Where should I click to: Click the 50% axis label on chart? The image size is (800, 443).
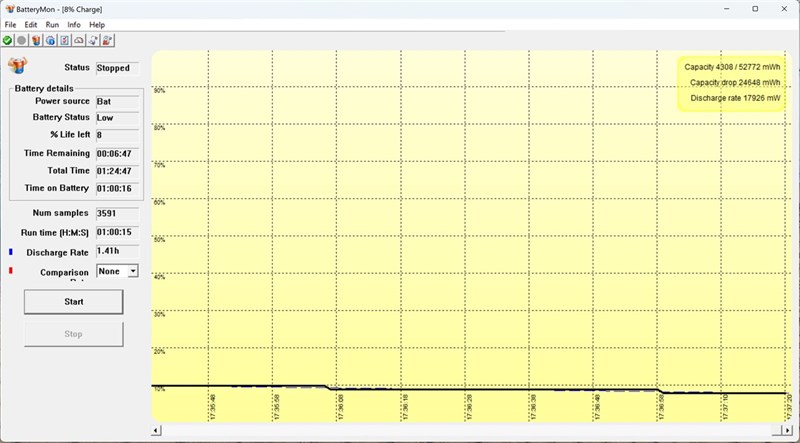[159, 239]
